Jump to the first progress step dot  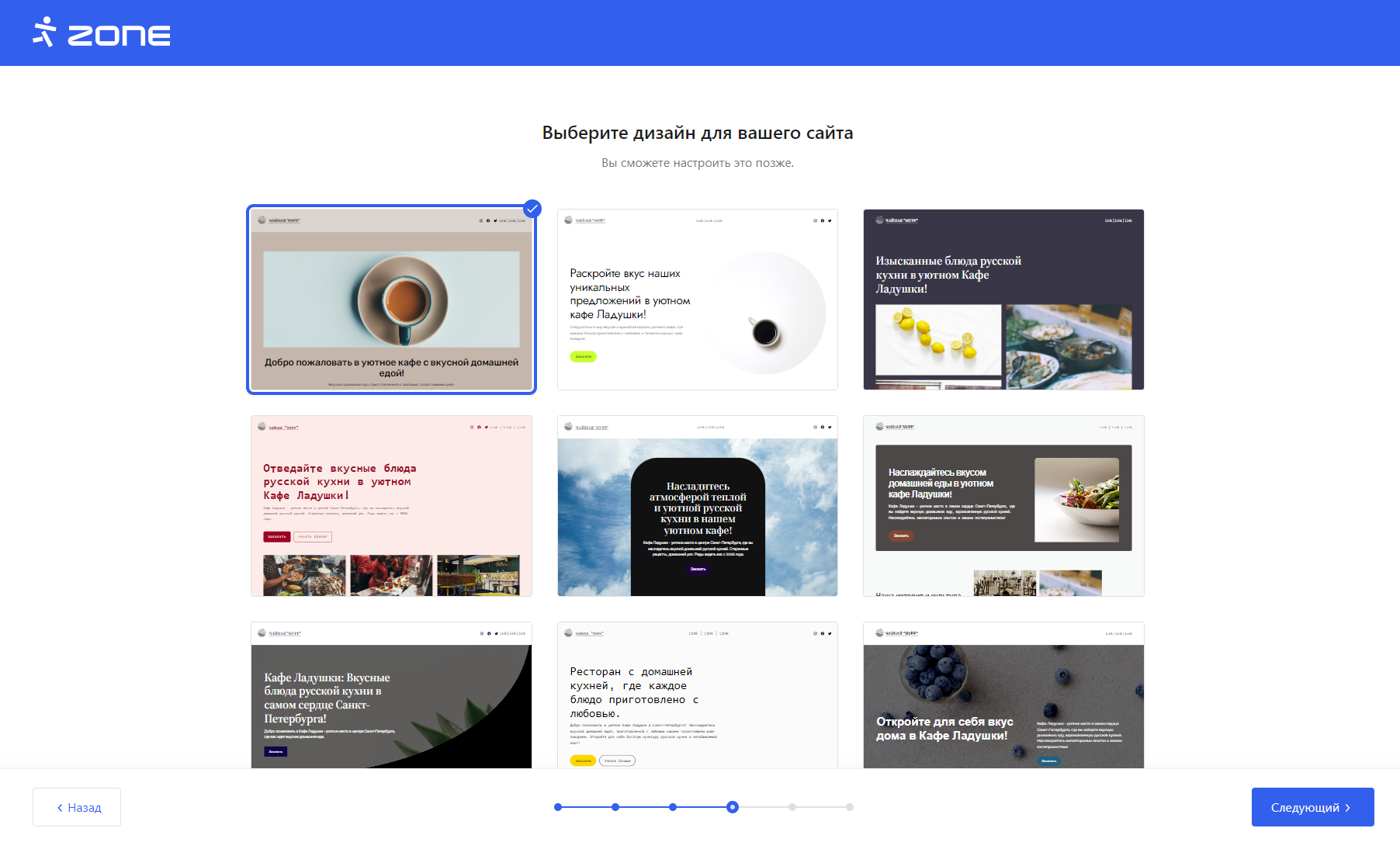click(x=558, y=807)
